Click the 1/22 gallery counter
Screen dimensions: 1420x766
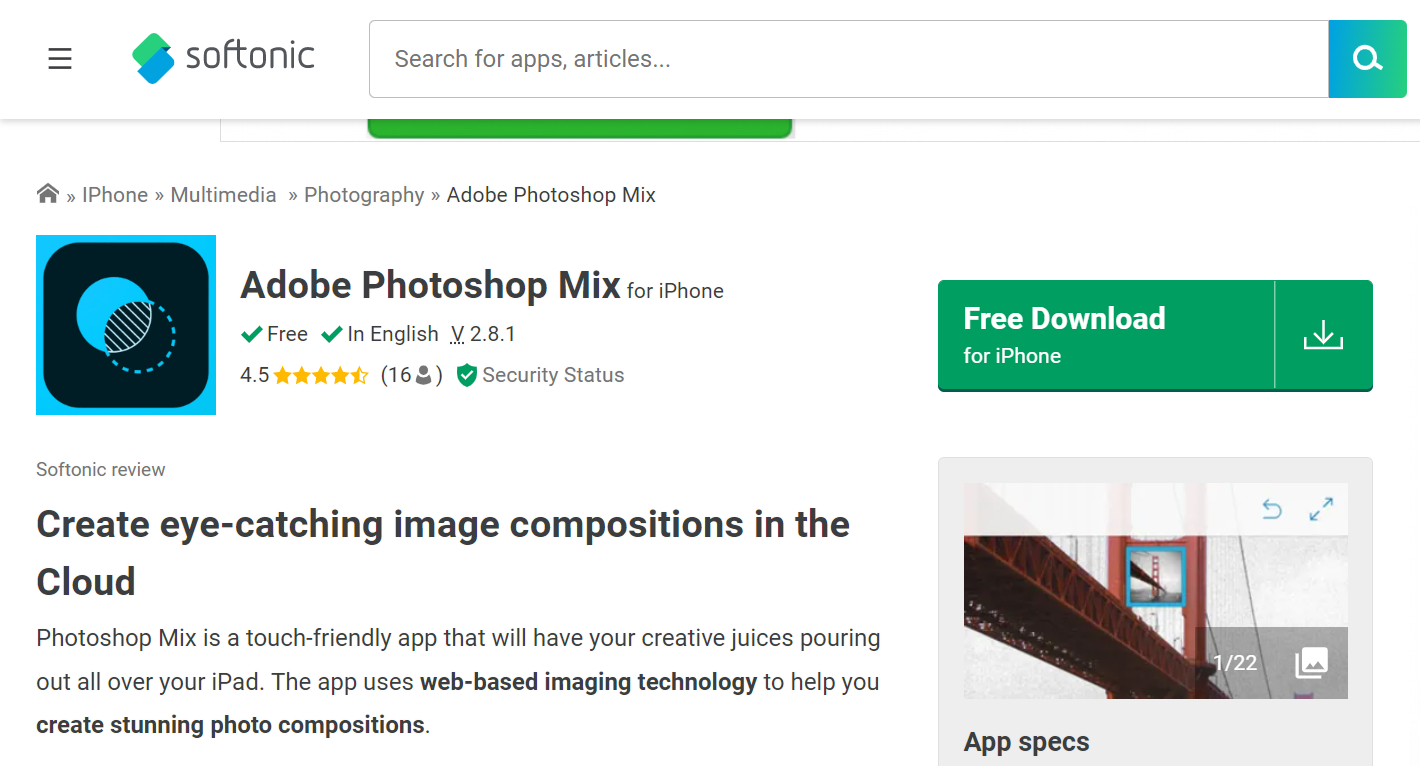[1234, 663]
